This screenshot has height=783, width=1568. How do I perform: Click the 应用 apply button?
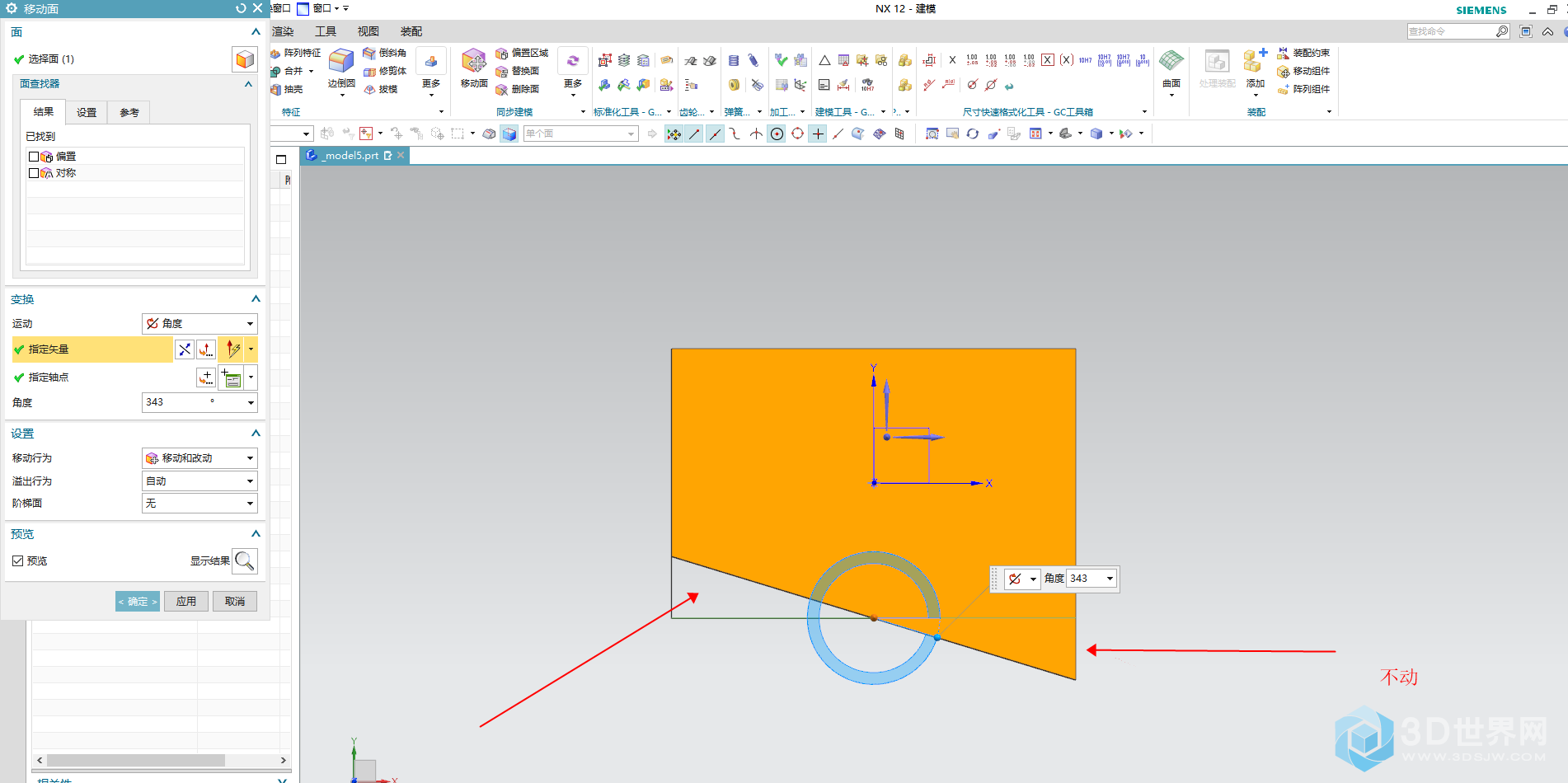186,602
